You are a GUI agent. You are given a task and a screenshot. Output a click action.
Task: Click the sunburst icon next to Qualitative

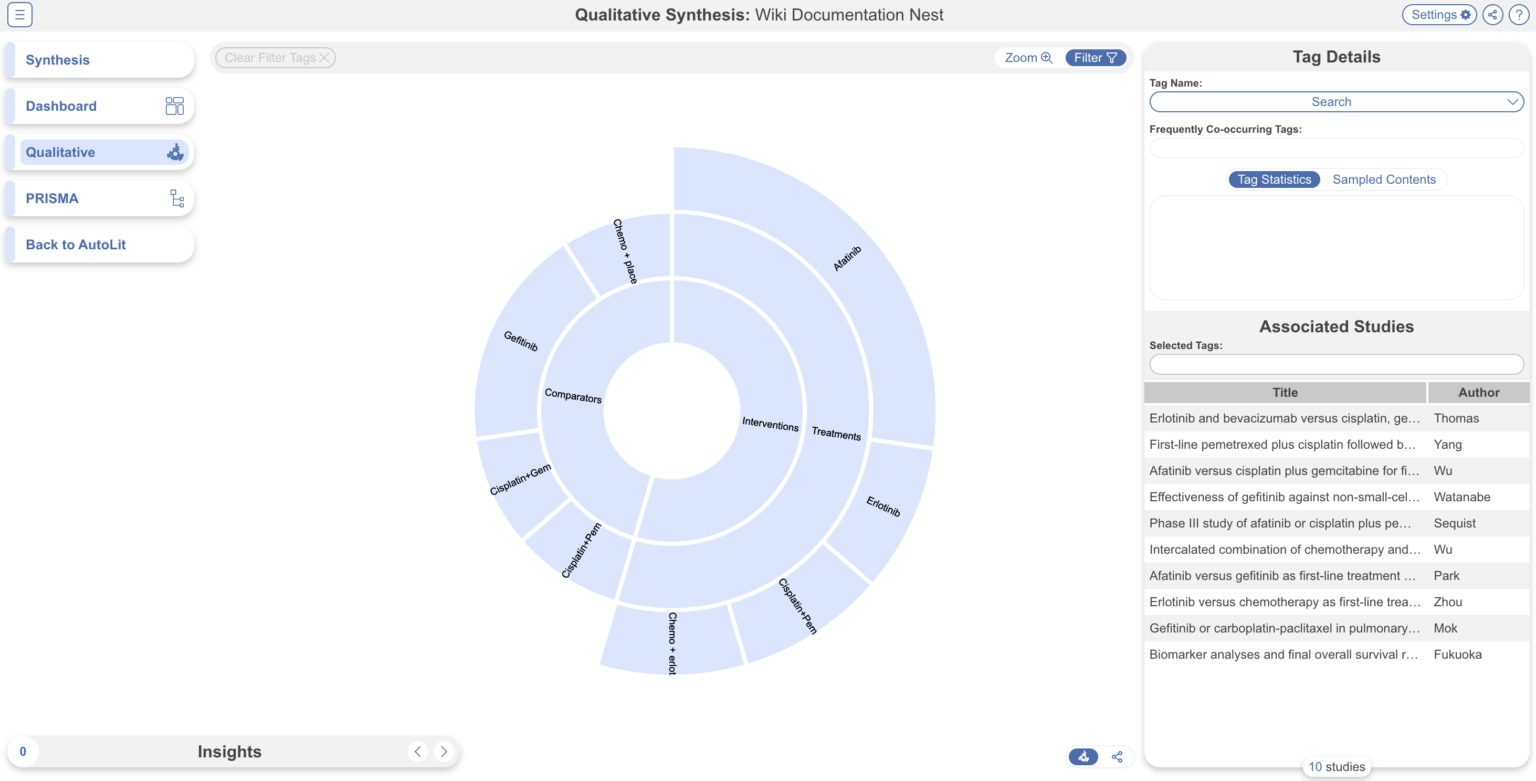pyautogui.click(x=174, y=152)
